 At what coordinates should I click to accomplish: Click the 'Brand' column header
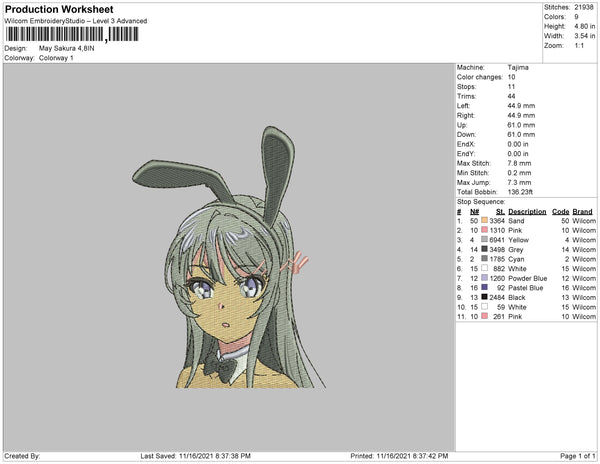click(582, 212)
